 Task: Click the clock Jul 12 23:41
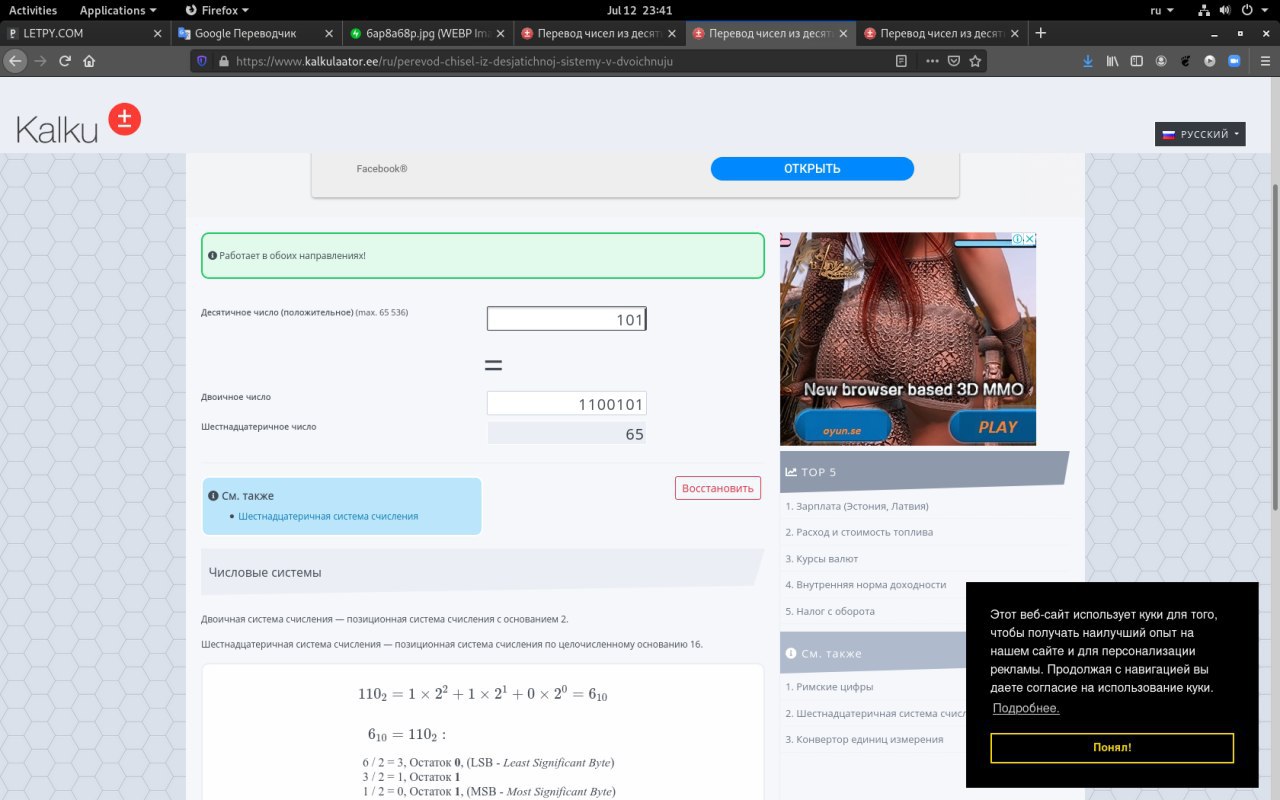pyautogui.click(x=640, y=10)
